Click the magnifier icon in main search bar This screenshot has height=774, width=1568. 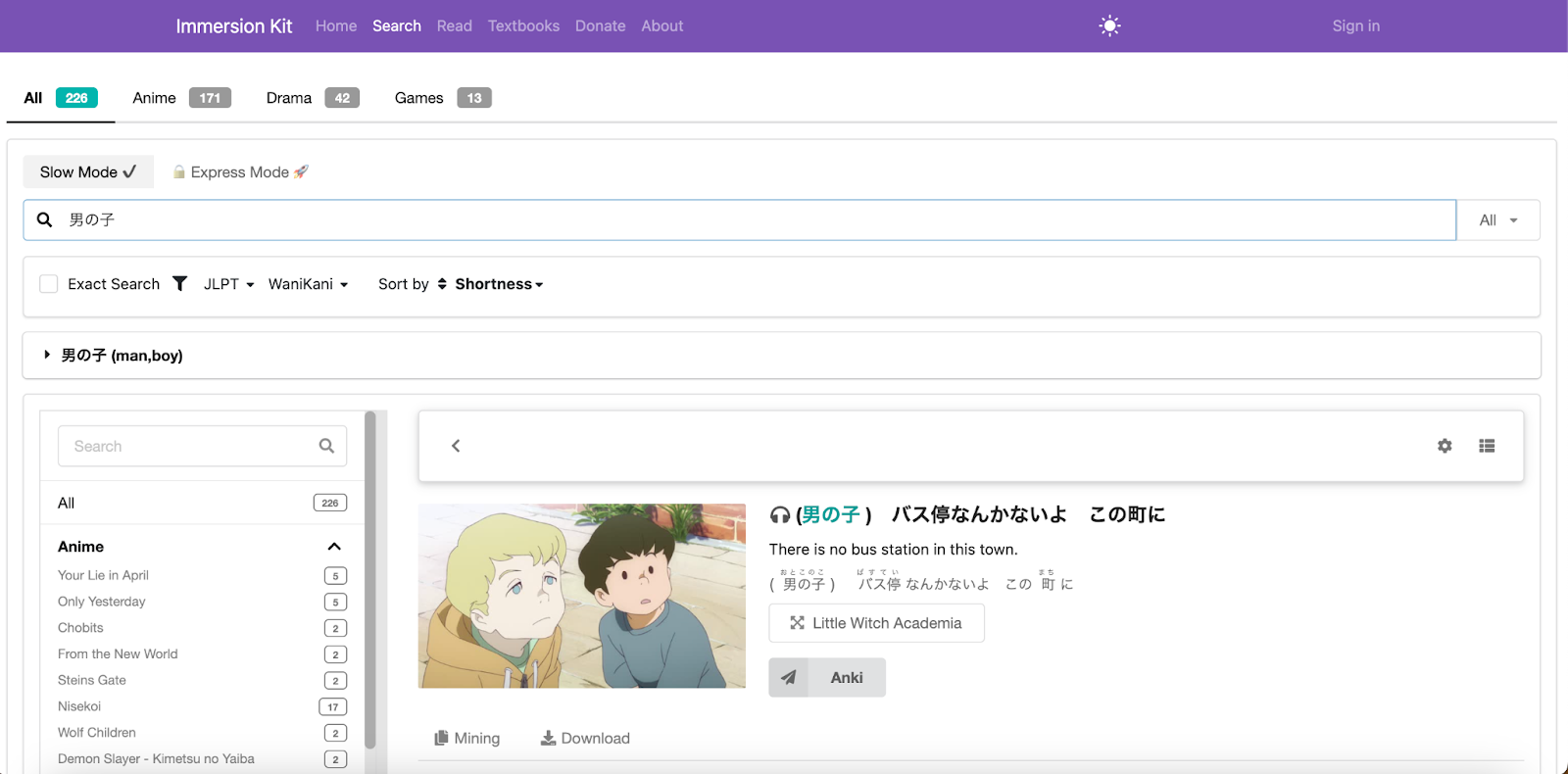tap(44, 219)
